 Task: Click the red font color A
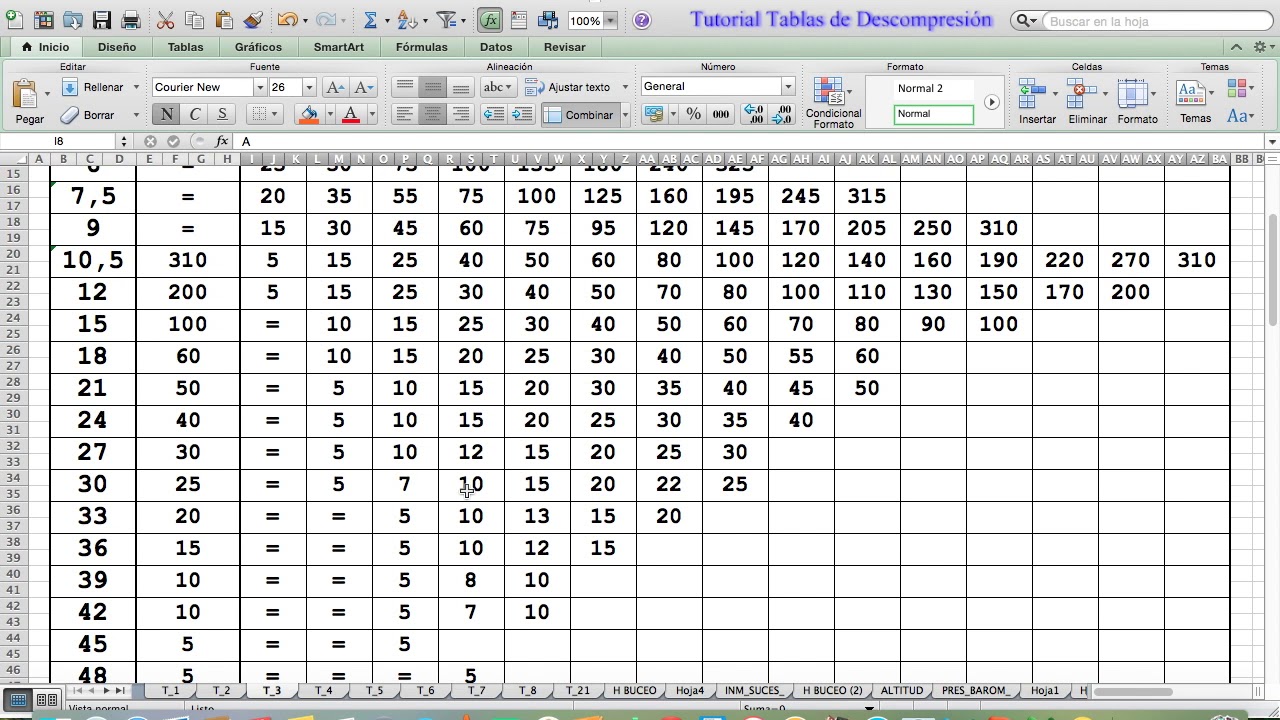pyautogui.click(x=350, y=115)
